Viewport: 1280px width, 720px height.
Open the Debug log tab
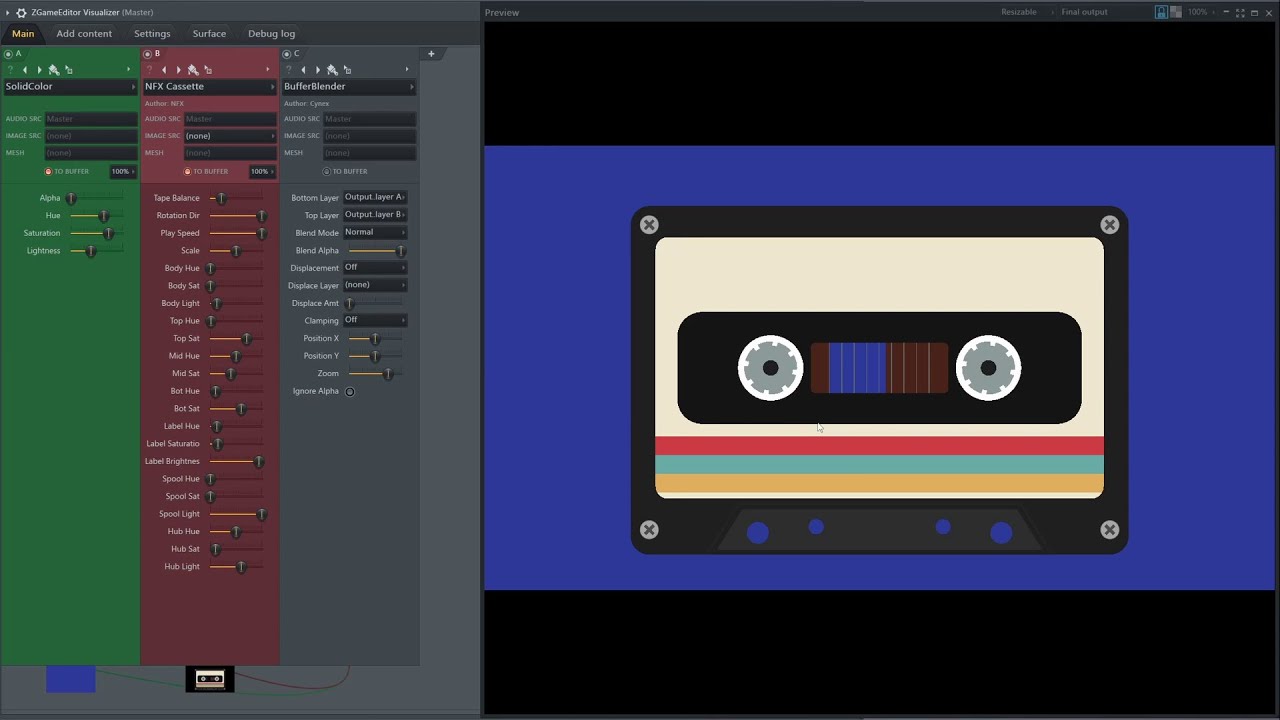(271, 34)
